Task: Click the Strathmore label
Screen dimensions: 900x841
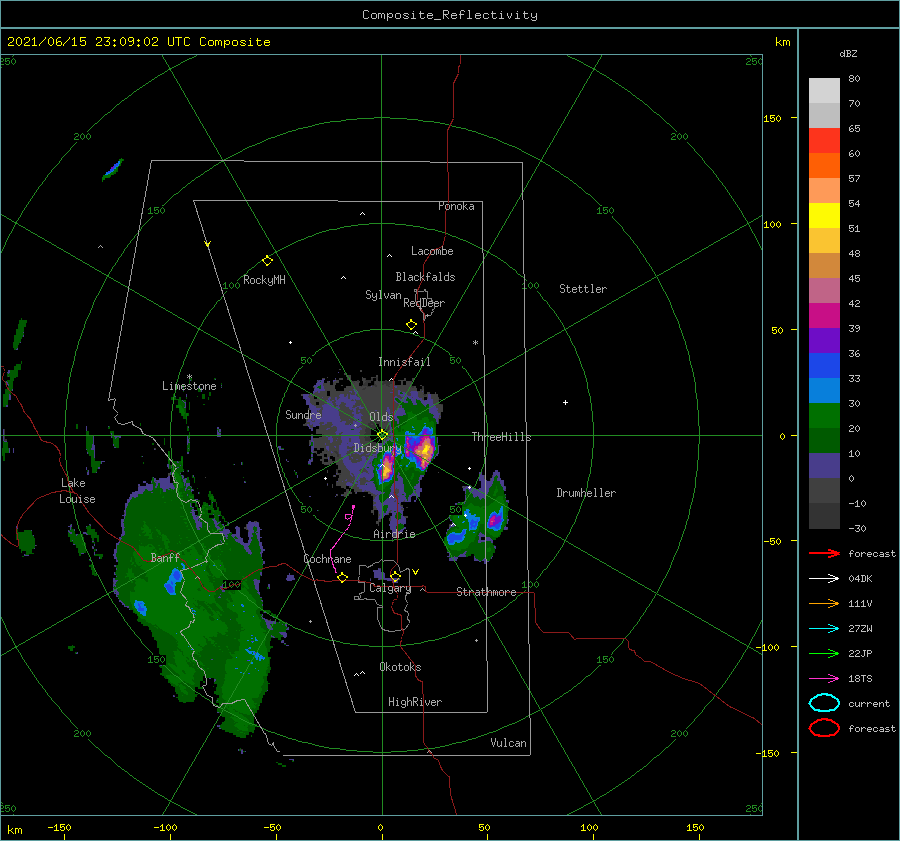Action: pyautogui.click(x=486, y=592)
